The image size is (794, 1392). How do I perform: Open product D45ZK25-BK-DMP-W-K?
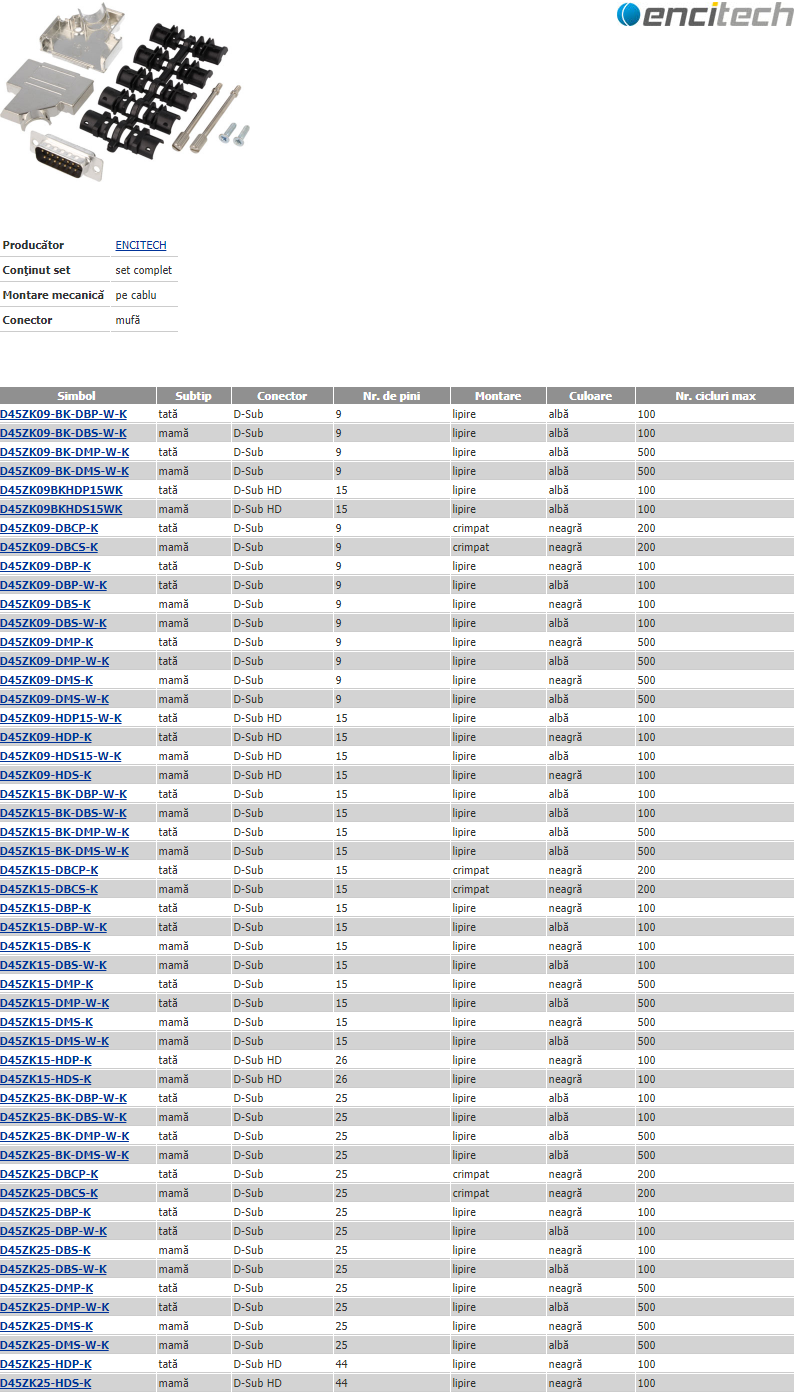(65, 1136)
